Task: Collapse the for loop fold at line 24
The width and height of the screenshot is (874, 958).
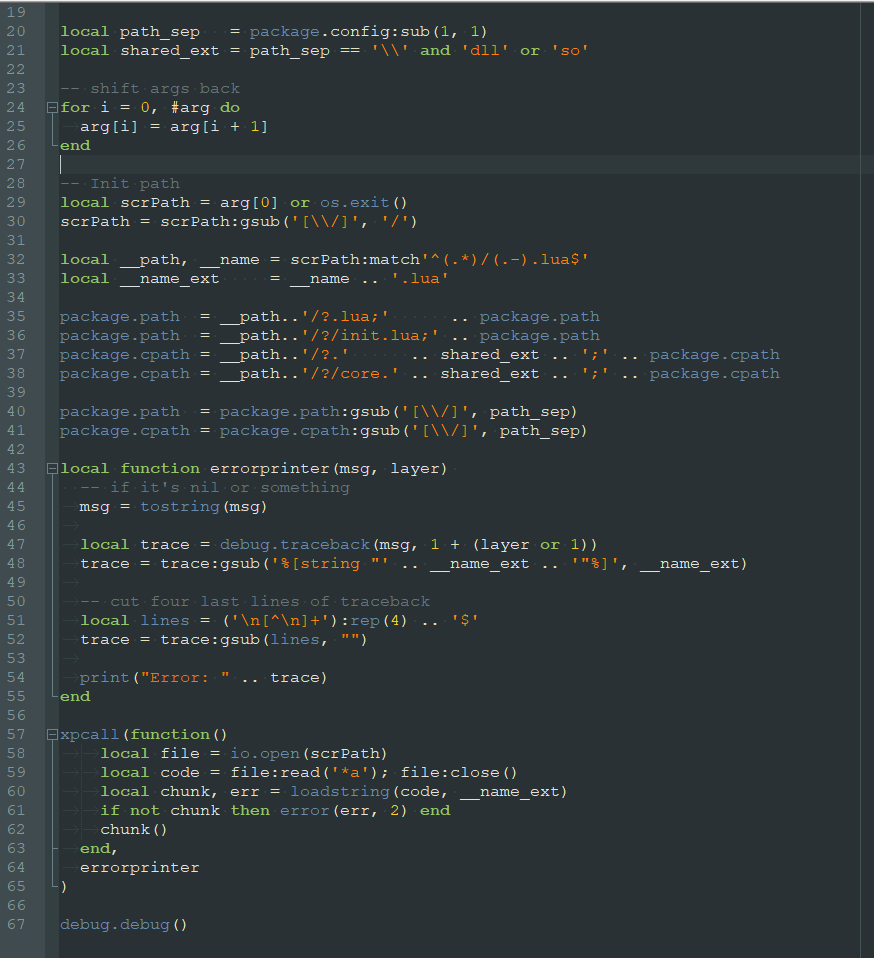Action: pyautogui.click(x=53, y=108)
